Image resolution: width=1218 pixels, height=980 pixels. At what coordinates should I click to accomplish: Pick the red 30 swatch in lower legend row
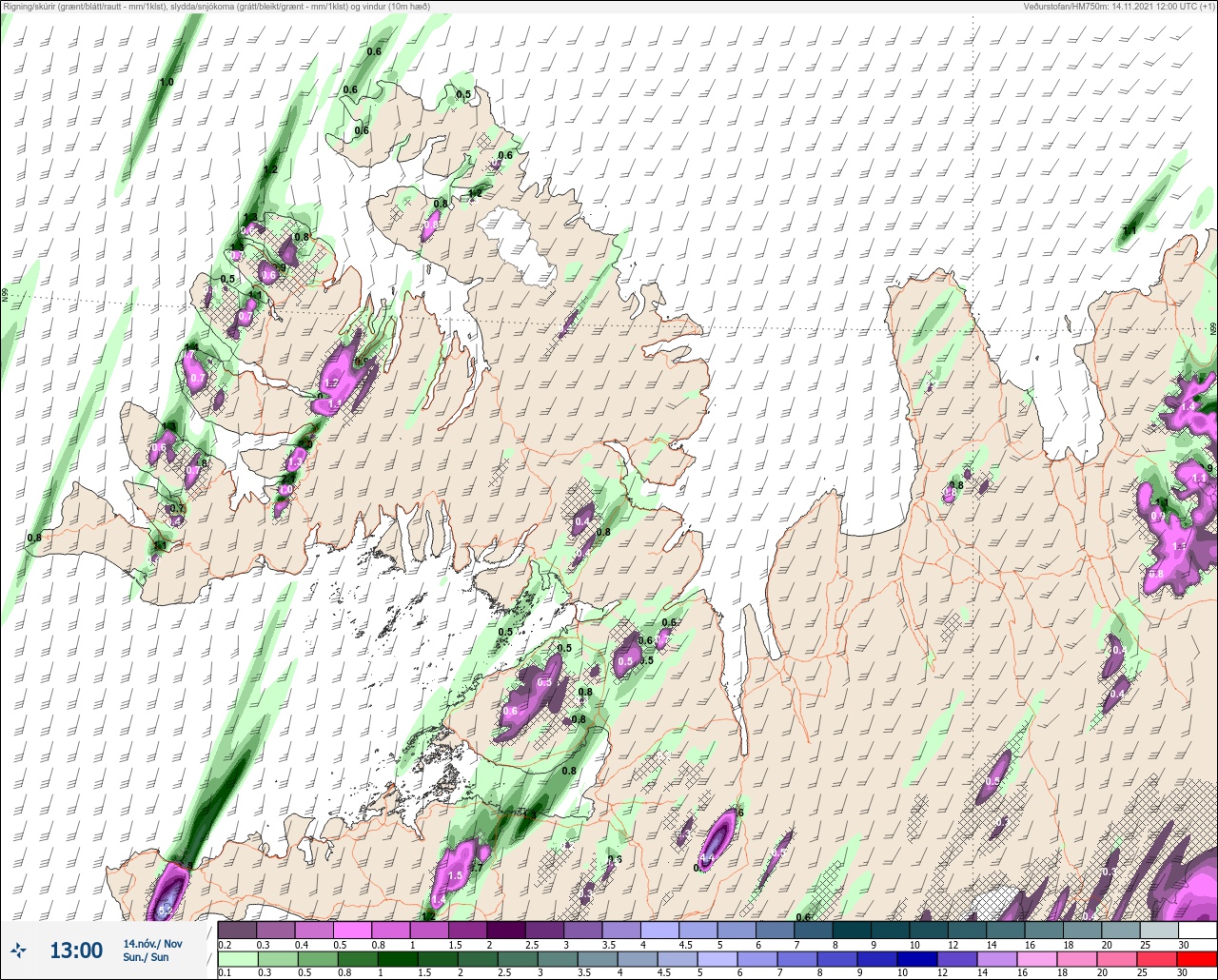[1197, 958]
